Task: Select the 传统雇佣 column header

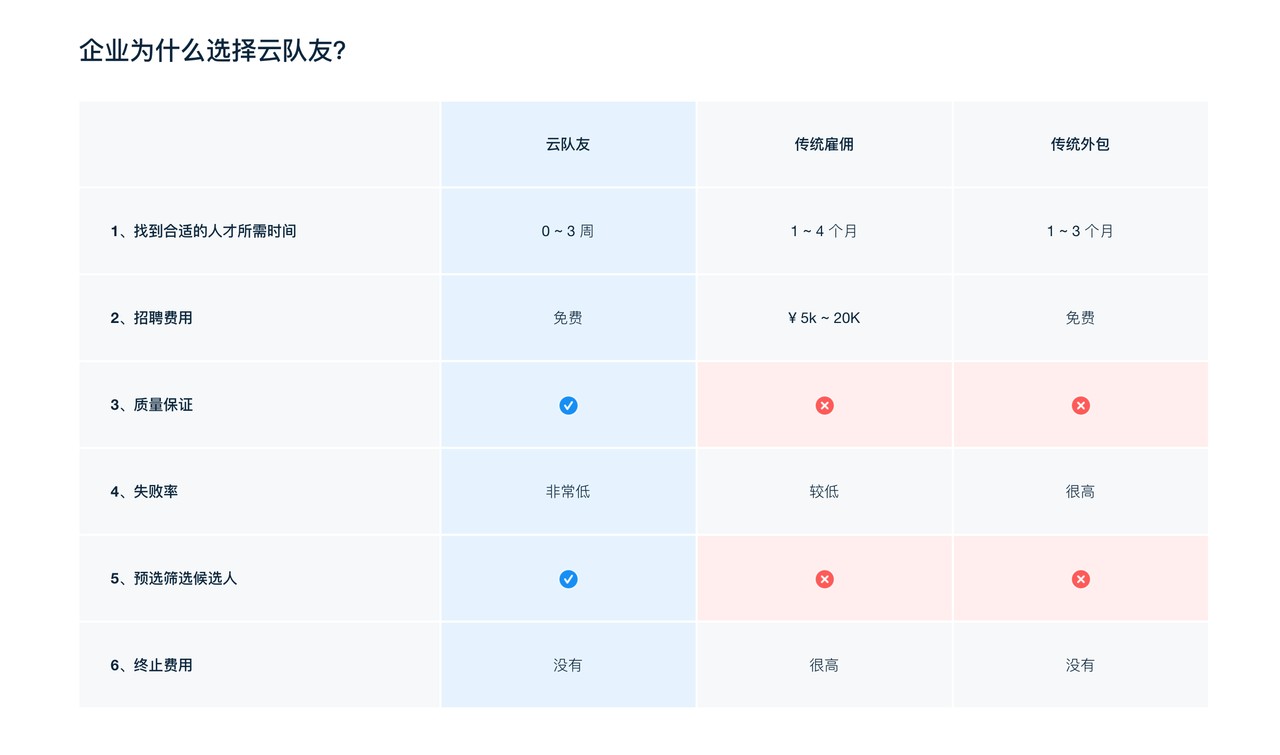Action: click(x=824, y=144)
